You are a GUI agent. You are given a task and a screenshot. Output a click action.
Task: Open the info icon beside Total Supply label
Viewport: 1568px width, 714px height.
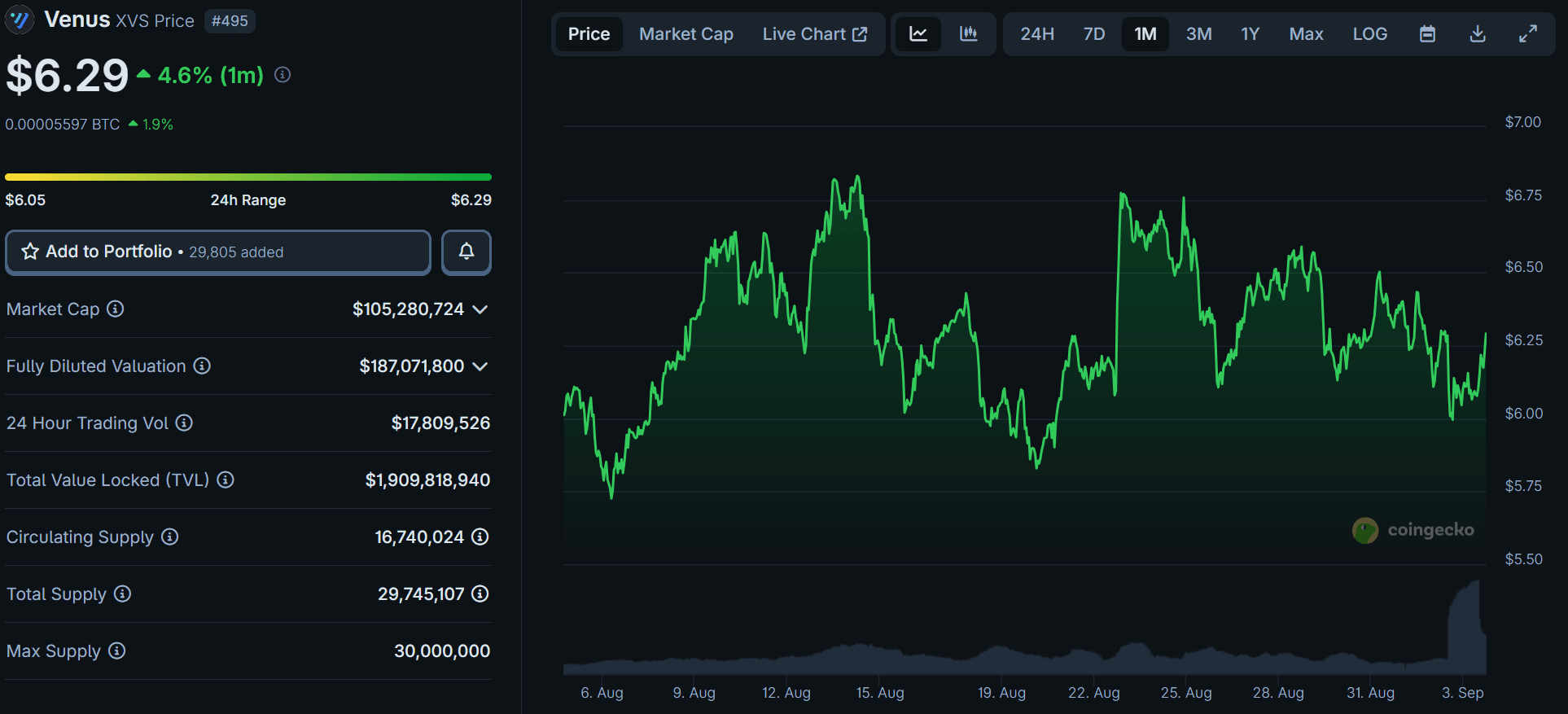pyautogui.click(x=122, y=594)
